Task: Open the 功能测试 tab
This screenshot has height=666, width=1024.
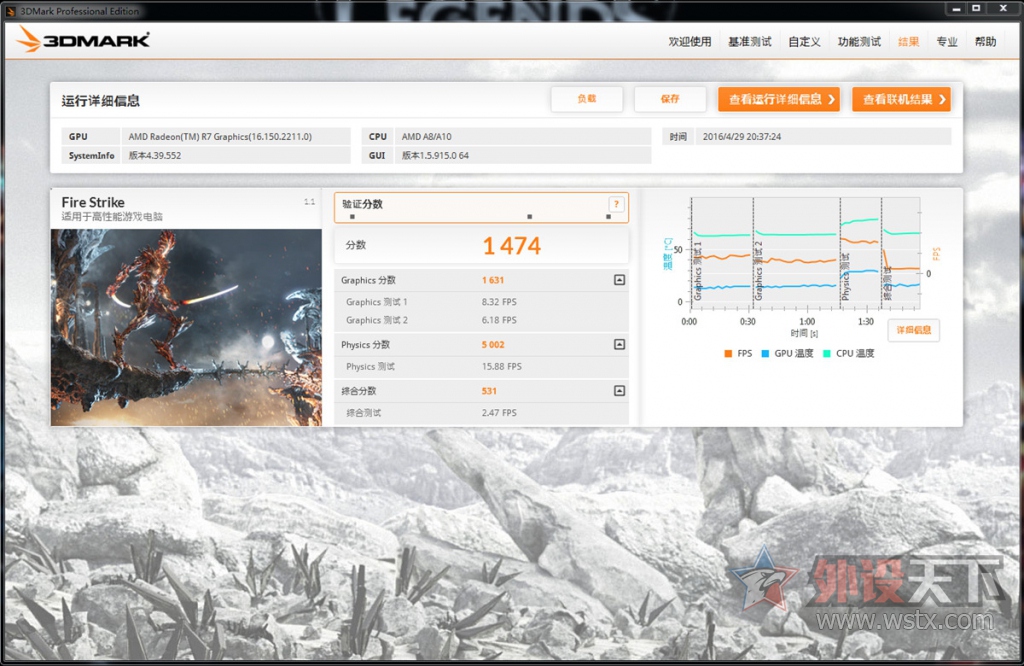Action: [x=859, y=42]
